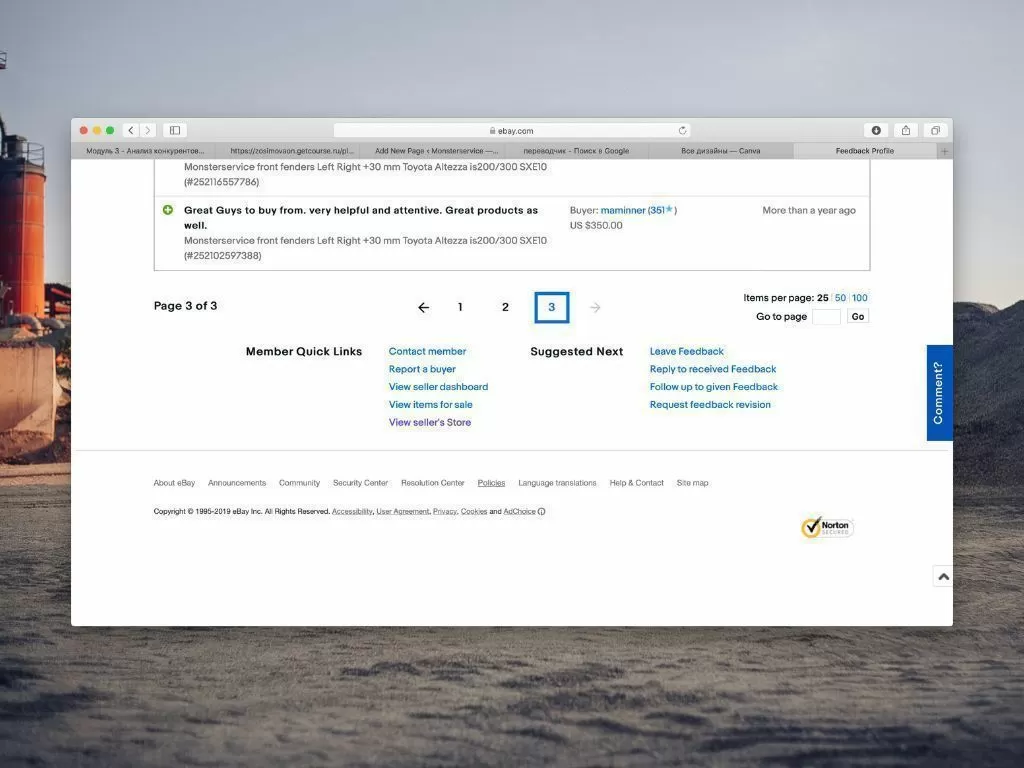Set items per page to 50

tap(840, 298)
